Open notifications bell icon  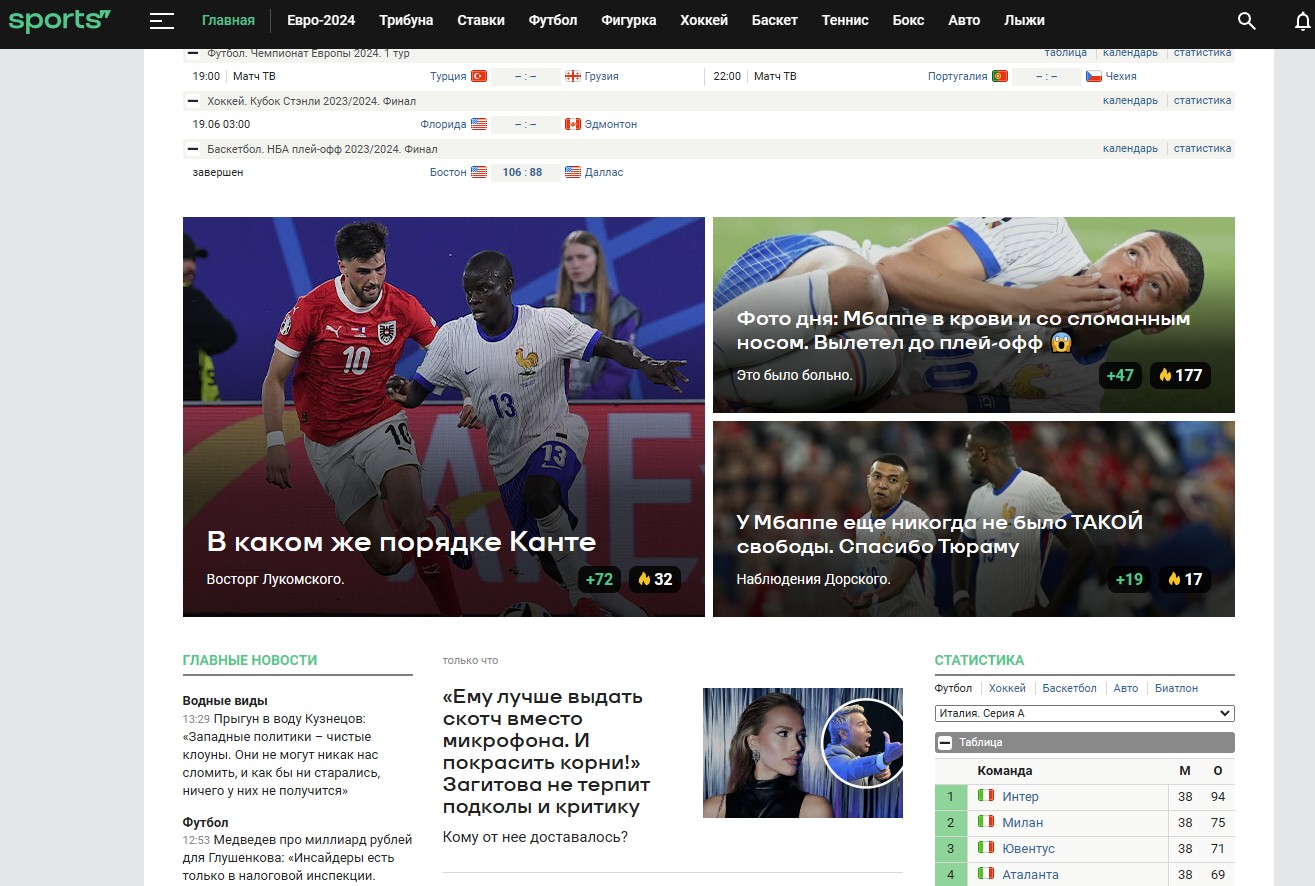(x=1302, y=21)
